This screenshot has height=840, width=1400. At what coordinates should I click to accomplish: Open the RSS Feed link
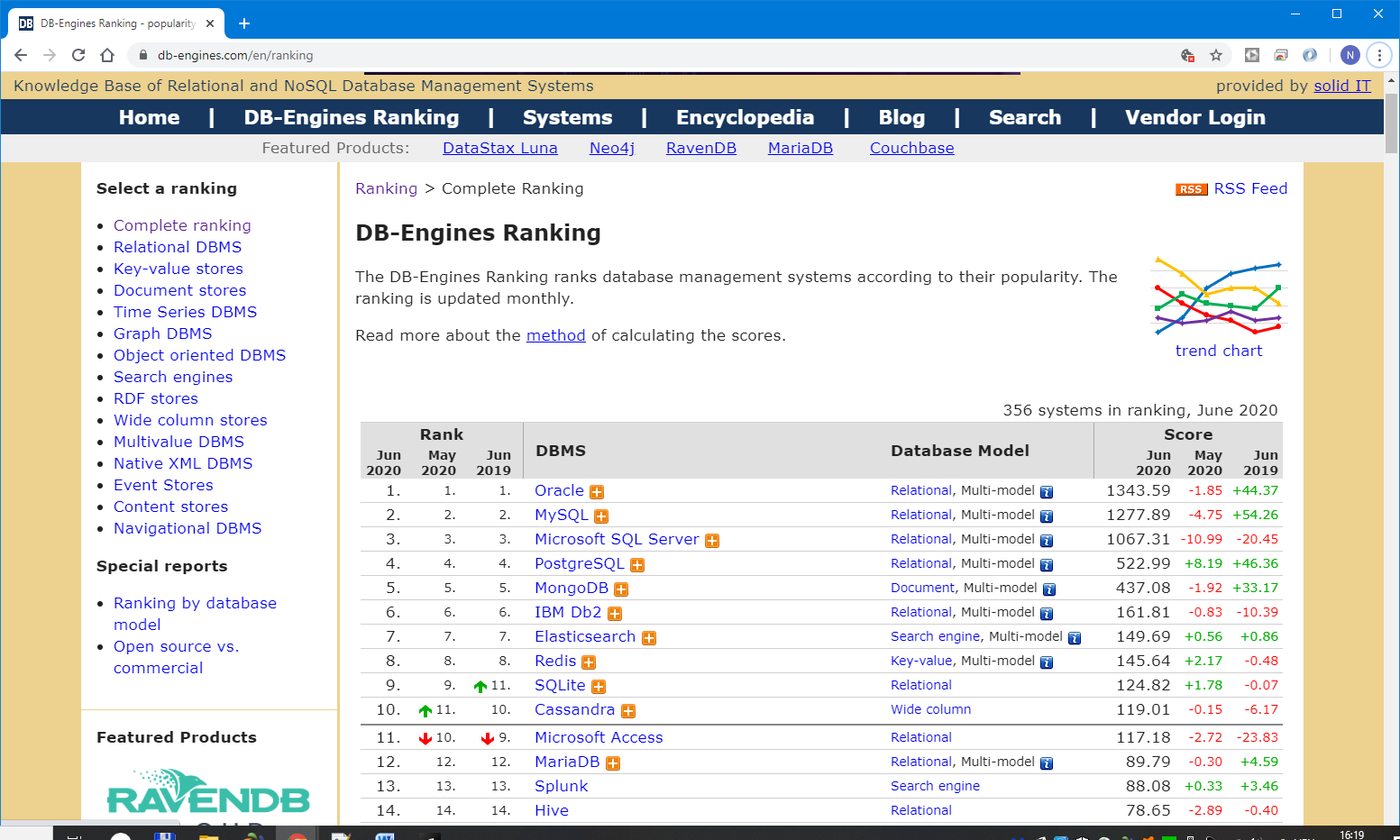(x=1250, y=188)
